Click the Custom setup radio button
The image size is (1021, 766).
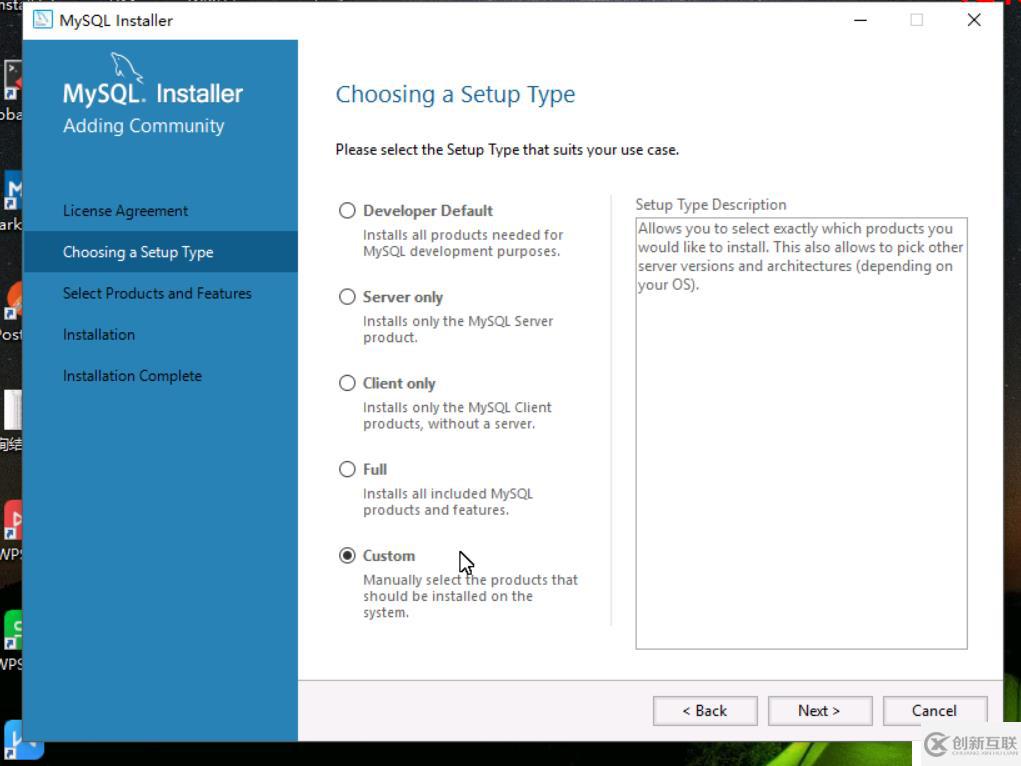(347, 556)
